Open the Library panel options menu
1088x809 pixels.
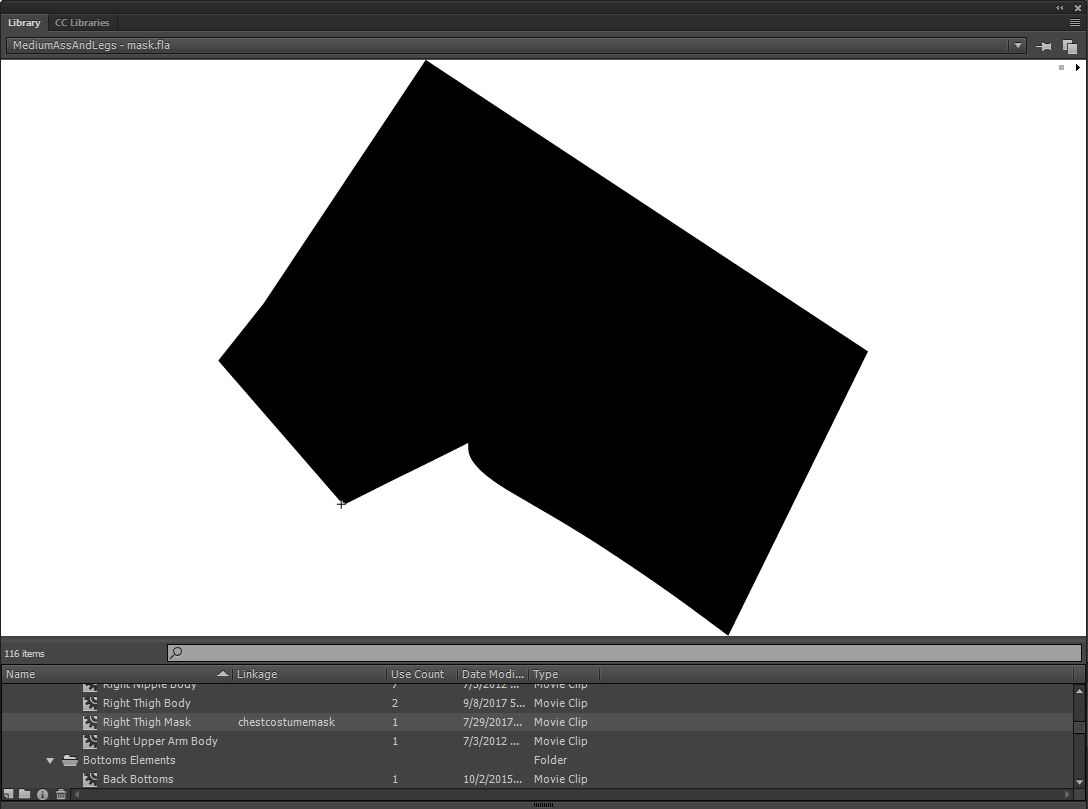pyautogui.click(x=1075, y=22)
